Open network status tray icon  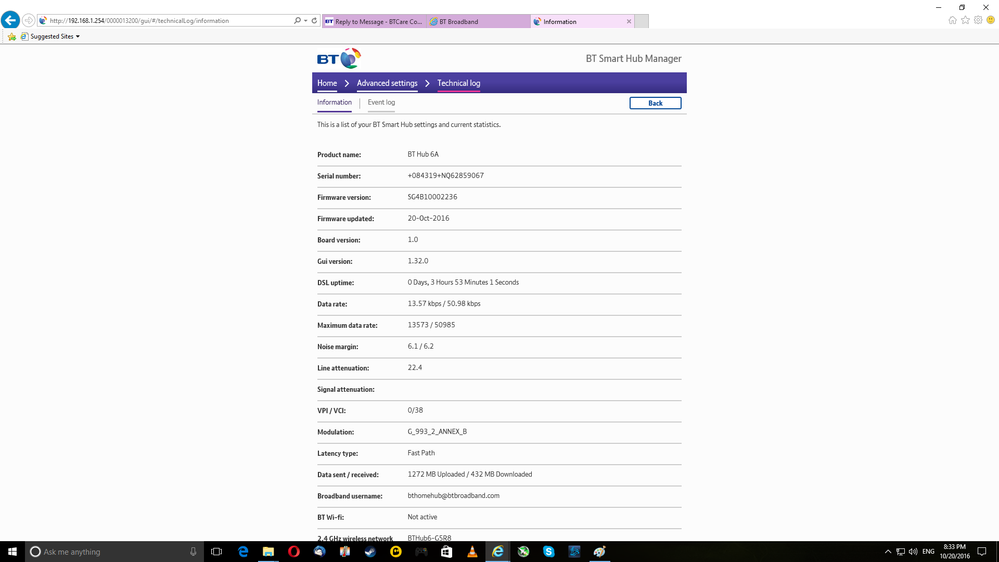pyautogui.click(x=900, y=552)
